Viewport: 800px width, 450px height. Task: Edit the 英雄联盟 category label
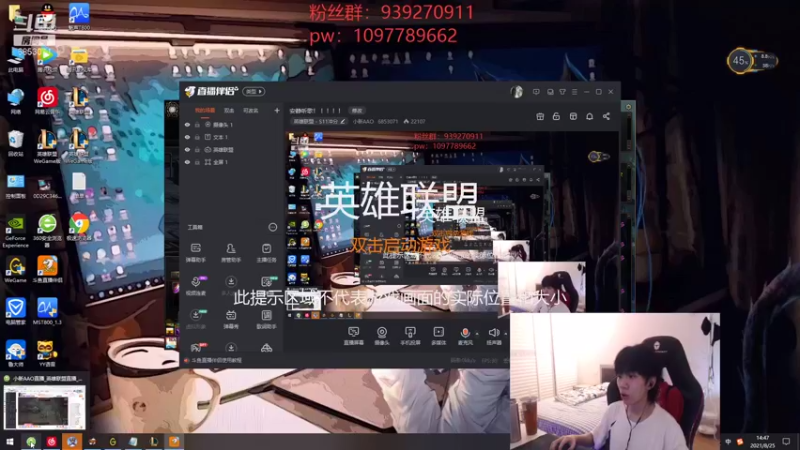318,121
